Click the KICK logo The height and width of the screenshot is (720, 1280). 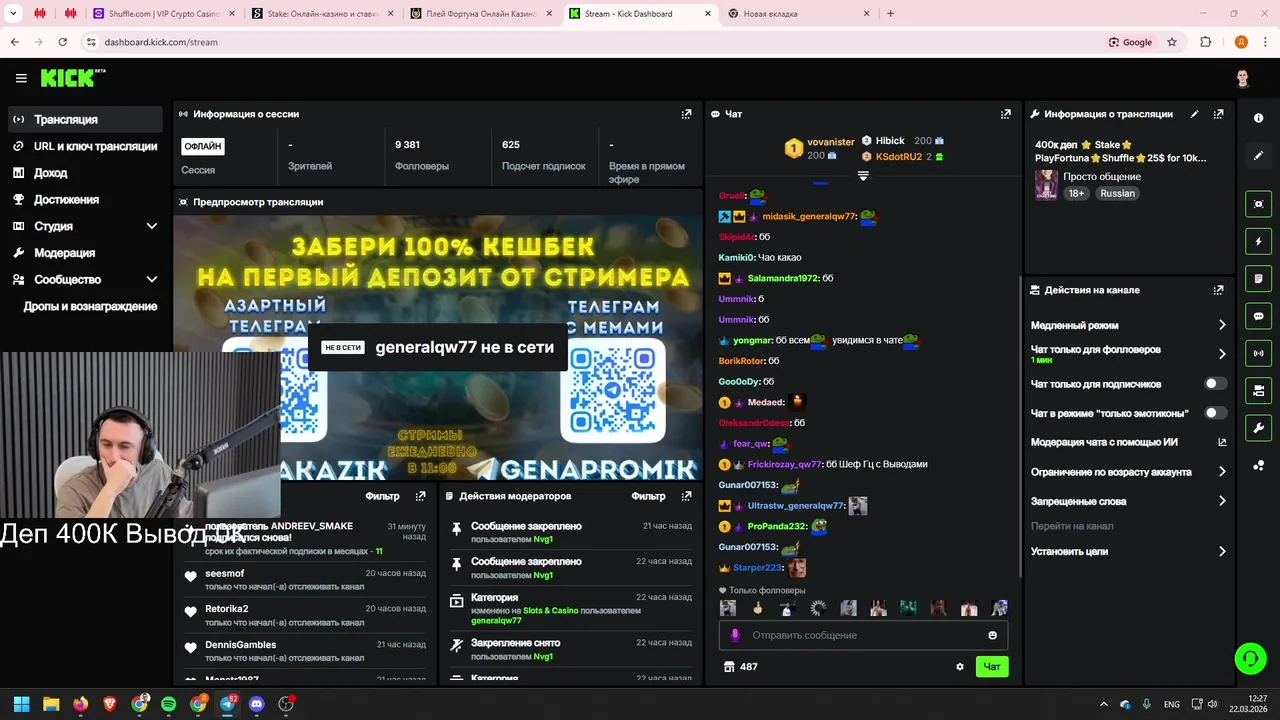coord(73,78)
